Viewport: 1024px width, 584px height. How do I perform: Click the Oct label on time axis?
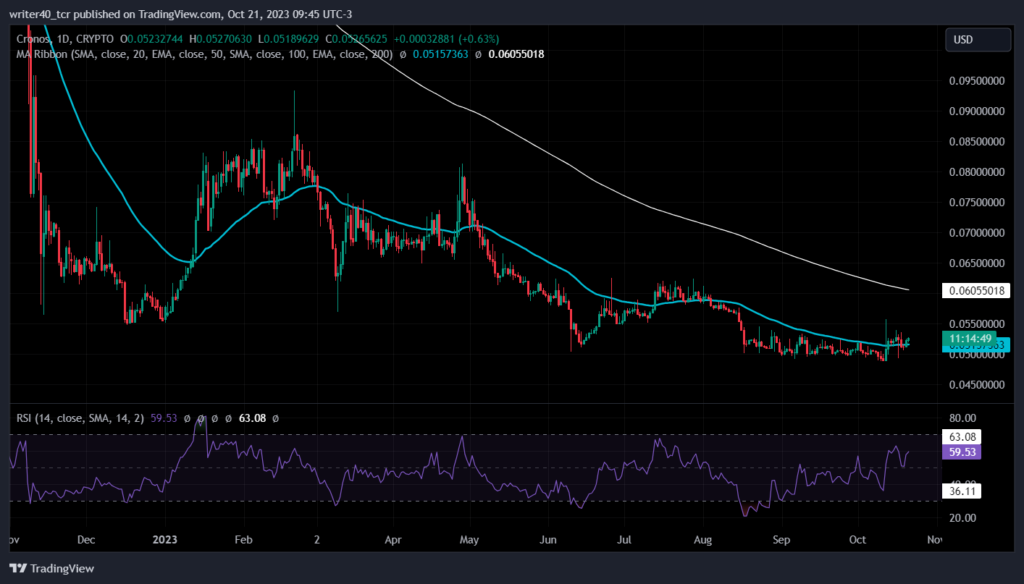857,540
